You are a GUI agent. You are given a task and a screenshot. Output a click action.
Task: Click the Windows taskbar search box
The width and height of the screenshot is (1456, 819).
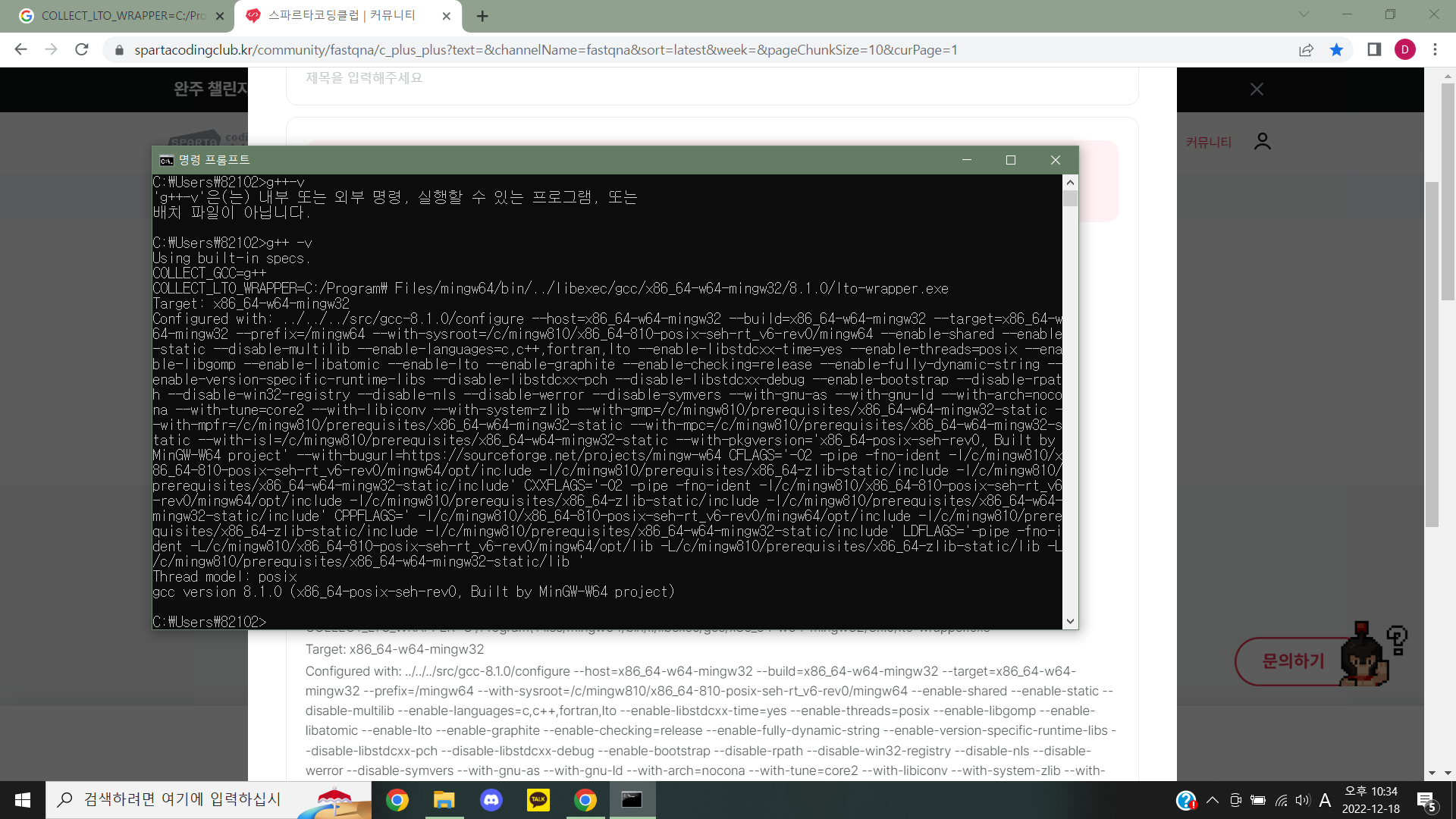pos(209,800)
